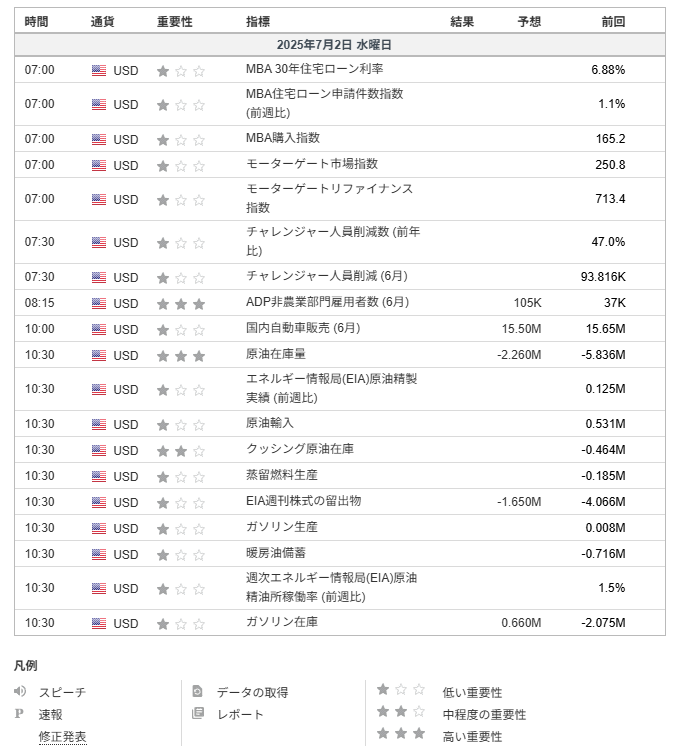Click the データの取得 icon in the legend
The width and height of the screenshot is (675, 752).
197,691
